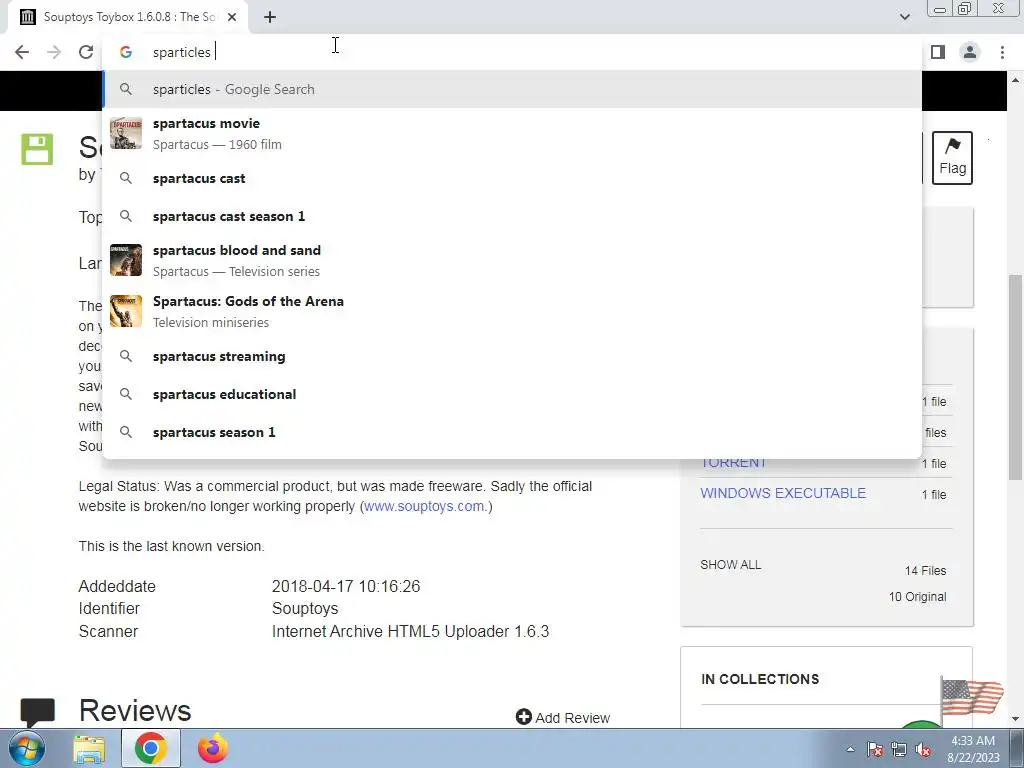Image resolution: width=1024 pixels, height=768 pixels.
Task: Open Chrome's three-dot menu
Action: point(1002,52)
